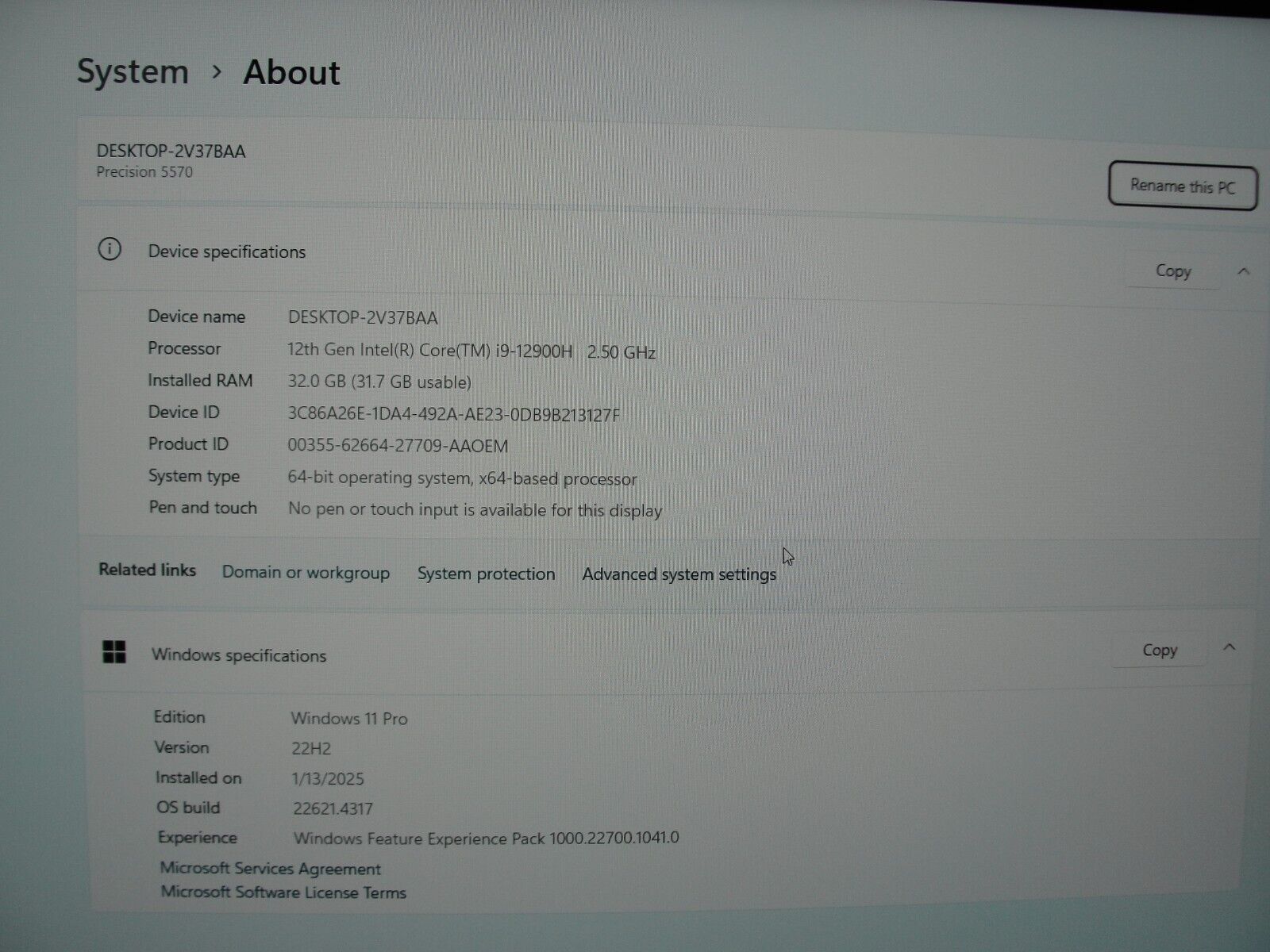Select OS build value 22621.4317
The height and width of the screenshot is (952, 1270).
click(333, 809)
